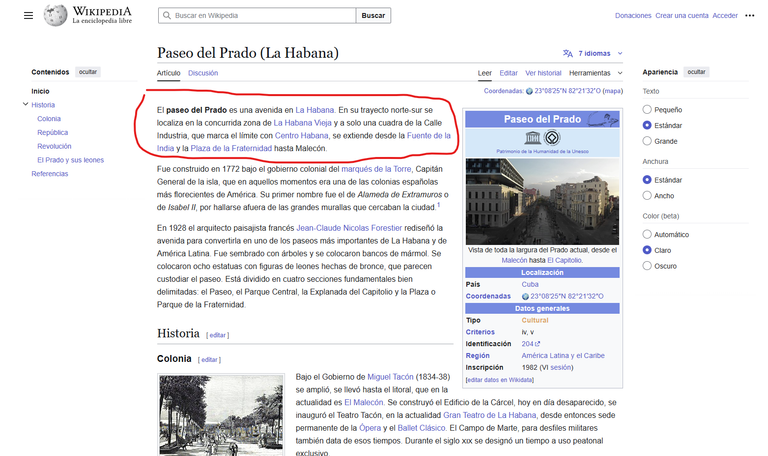Select Ancho width option
This screenshot has width=768, height=456.
647,195
